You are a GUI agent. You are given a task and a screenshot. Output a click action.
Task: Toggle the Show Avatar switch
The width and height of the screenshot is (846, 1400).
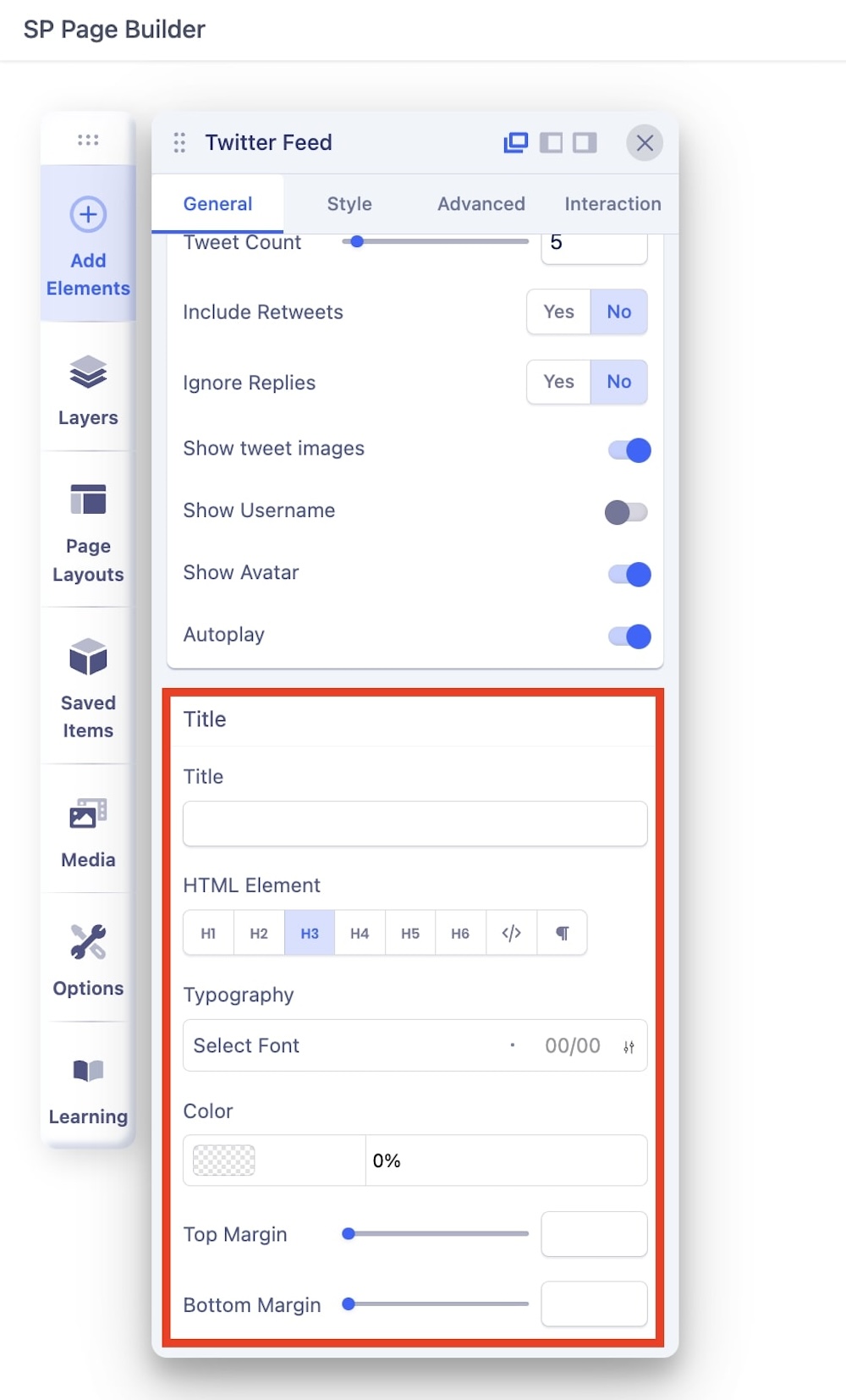pyautogui.click(x=629, y=574)
